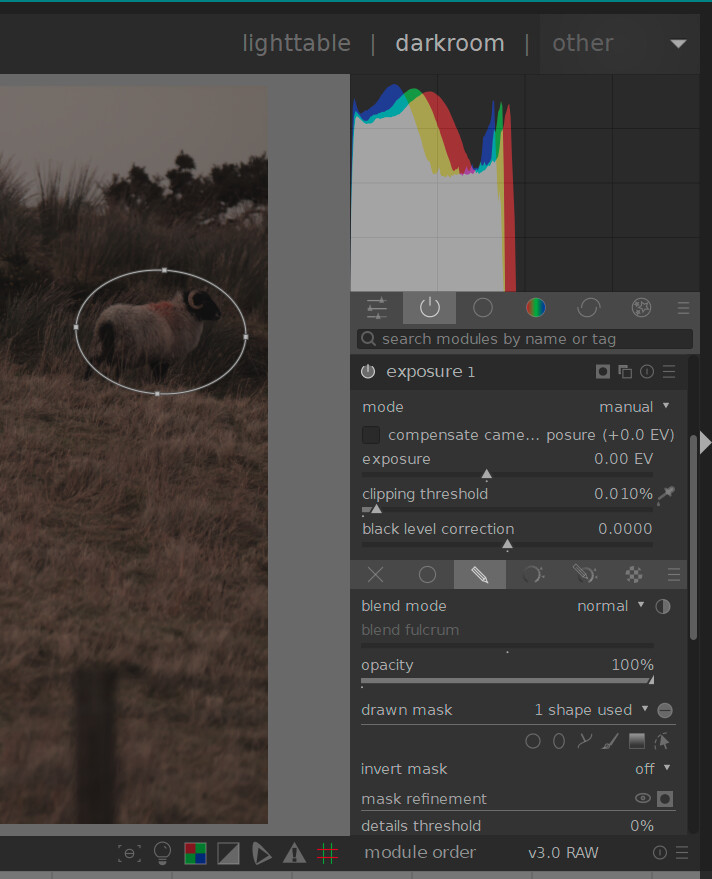Open the 'other' views menu
712x879 pixels.
pyautogui.click(x=619, y=43)
